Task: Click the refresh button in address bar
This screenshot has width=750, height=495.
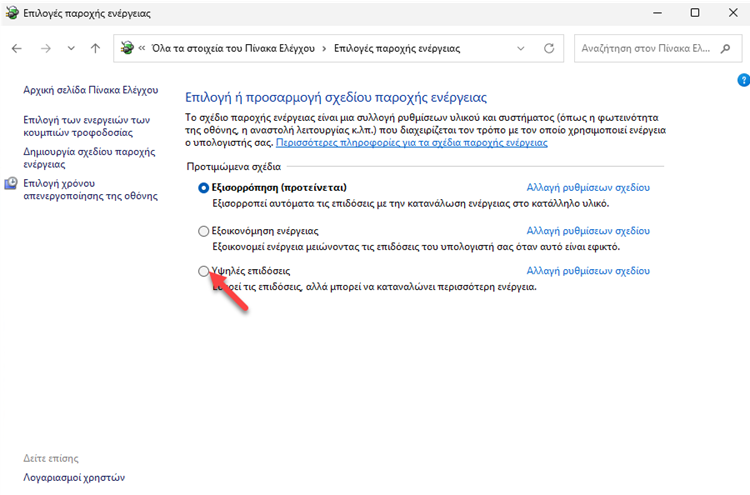Action: pos(548,48)
